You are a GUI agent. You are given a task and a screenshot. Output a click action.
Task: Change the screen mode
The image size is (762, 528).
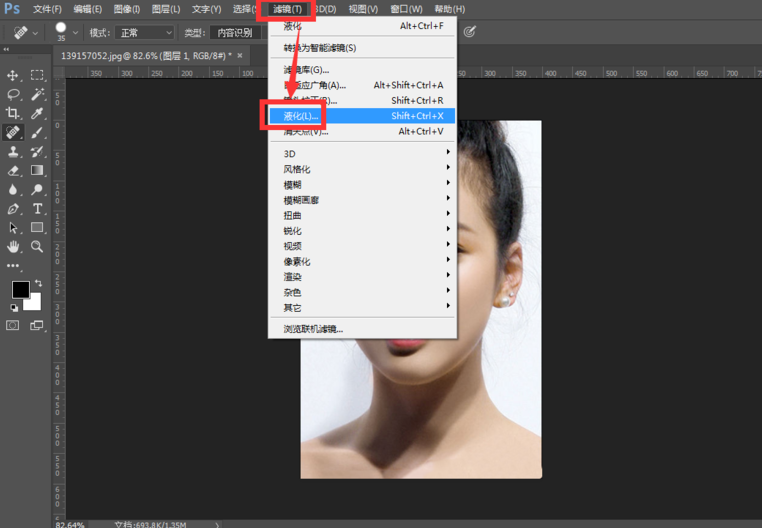pyautogui.click(x=37, y=325)
